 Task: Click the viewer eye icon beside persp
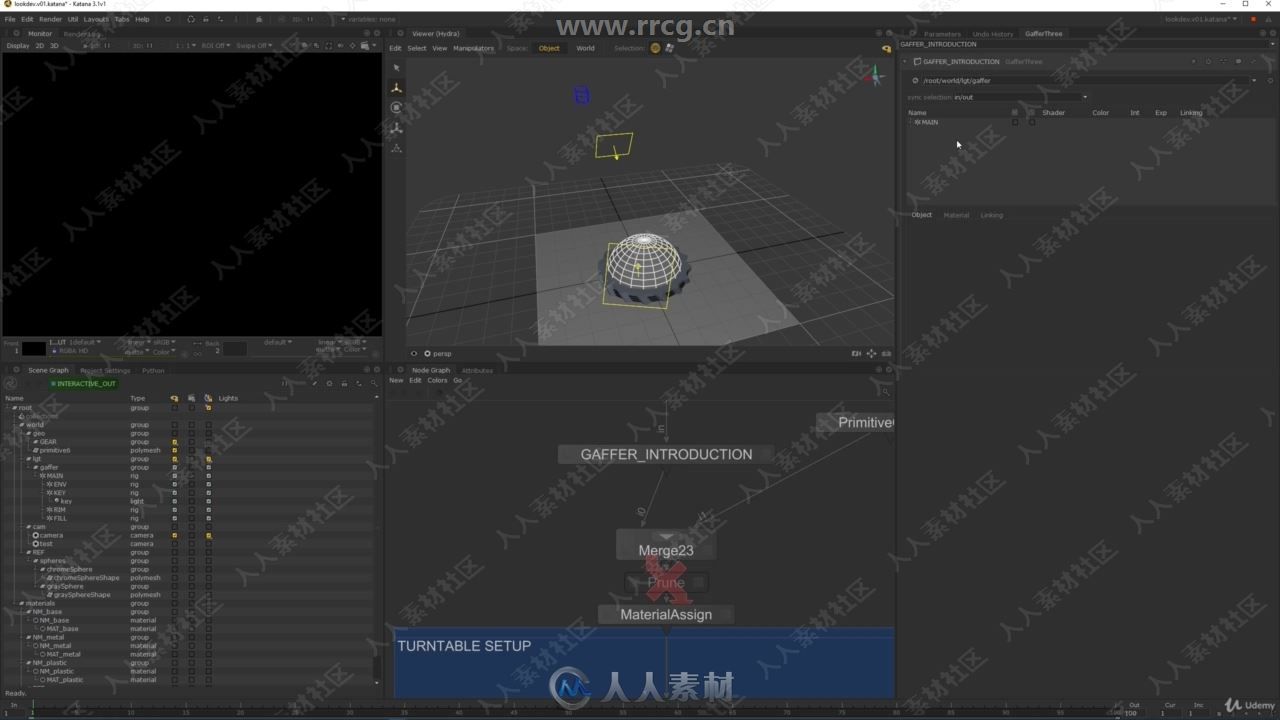pos(414,353)
